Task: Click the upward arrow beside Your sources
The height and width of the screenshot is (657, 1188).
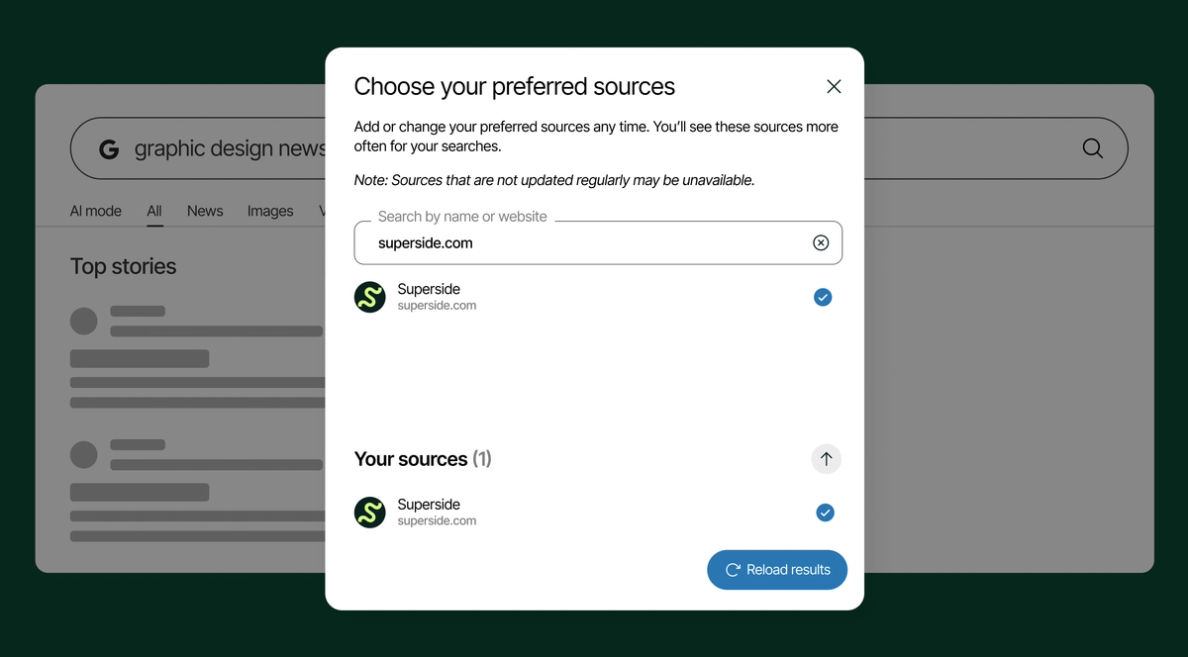Action: (826, 459)
